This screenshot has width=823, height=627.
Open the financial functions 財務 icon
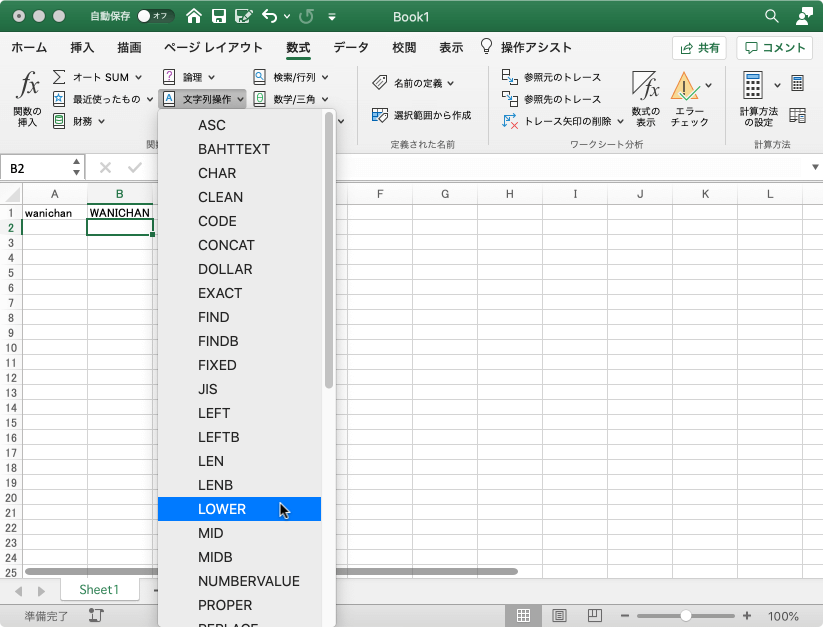point(59,121)
